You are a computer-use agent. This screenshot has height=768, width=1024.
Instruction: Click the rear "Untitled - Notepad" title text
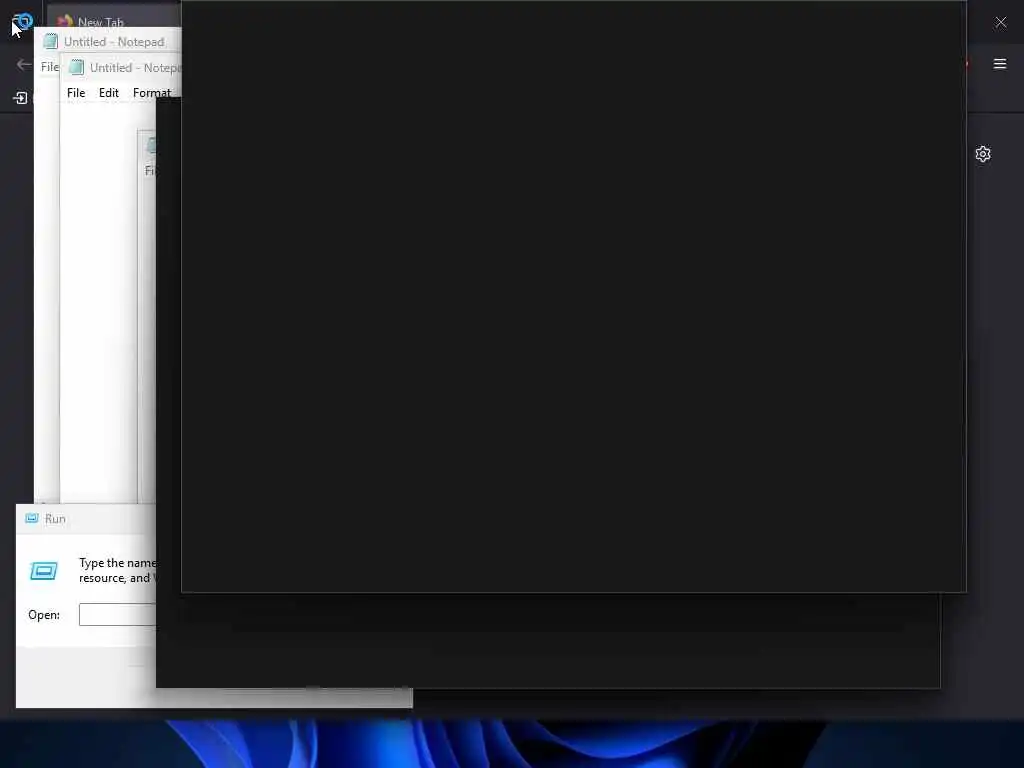click(114, 42)
